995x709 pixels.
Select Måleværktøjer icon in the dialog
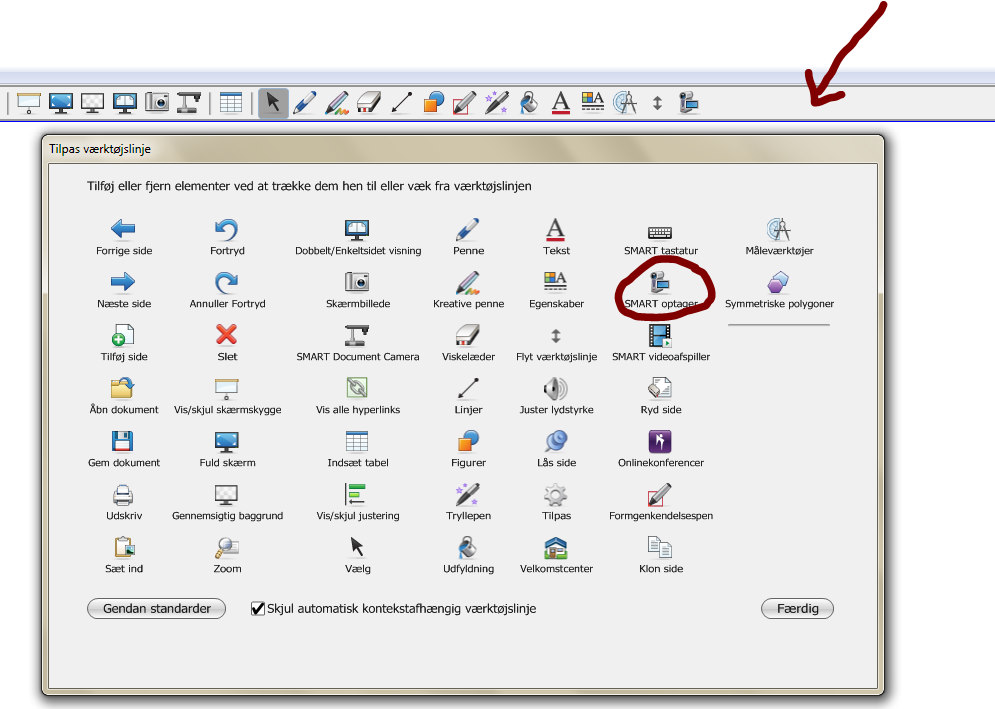click(779, 229)
